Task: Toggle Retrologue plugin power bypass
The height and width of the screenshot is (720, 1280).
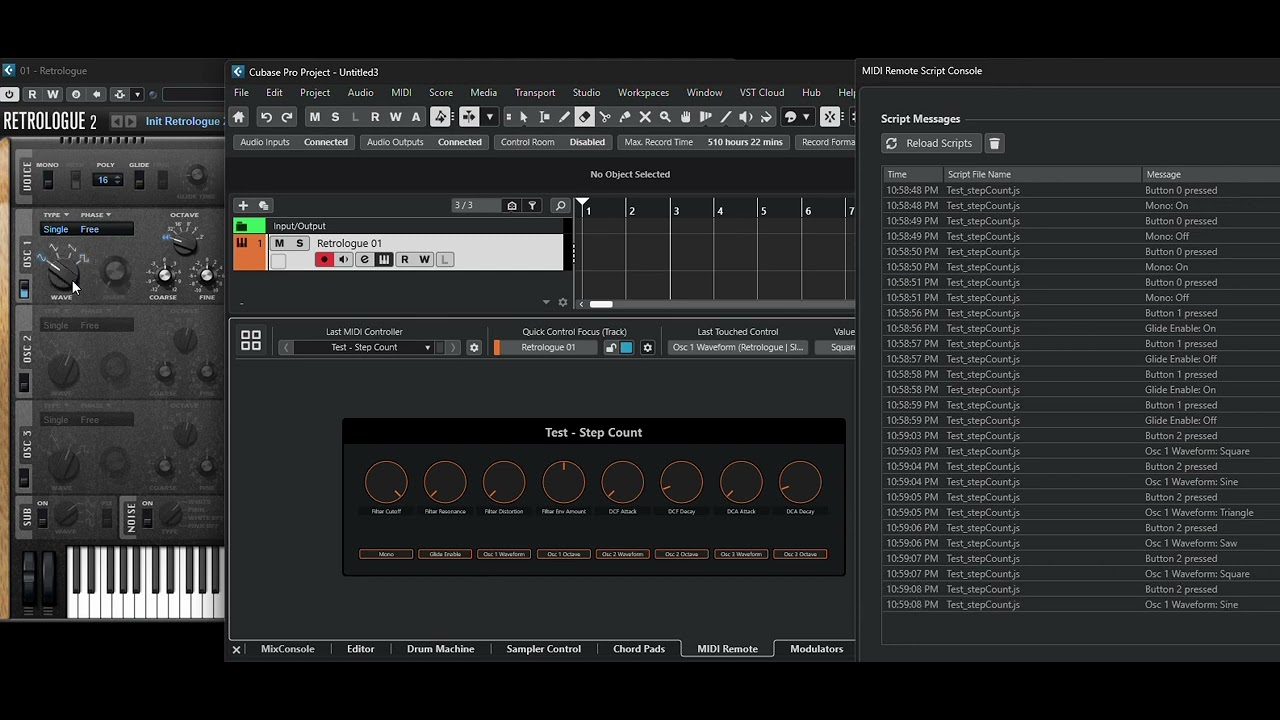Action: click(x=9, y=94)
